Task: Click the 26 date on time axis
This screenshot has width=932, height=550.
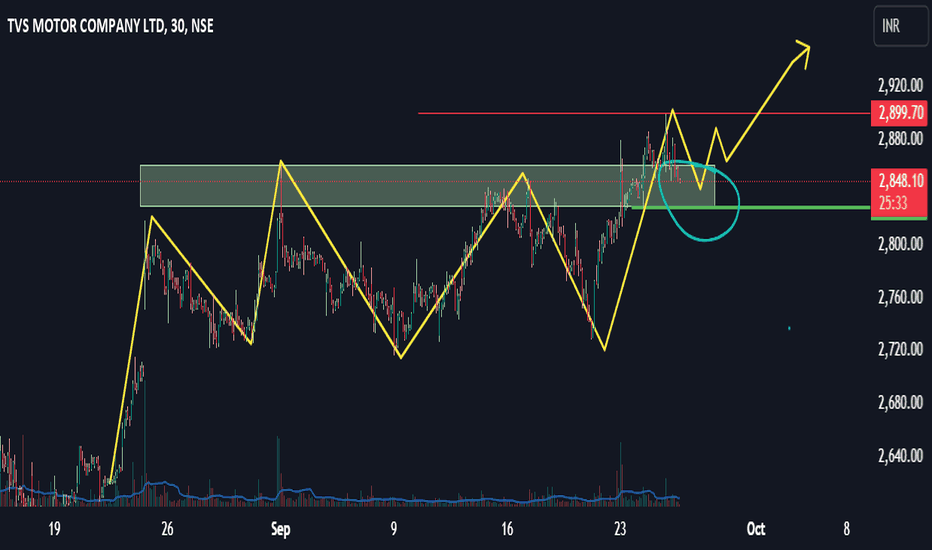Action: point(167,529)
